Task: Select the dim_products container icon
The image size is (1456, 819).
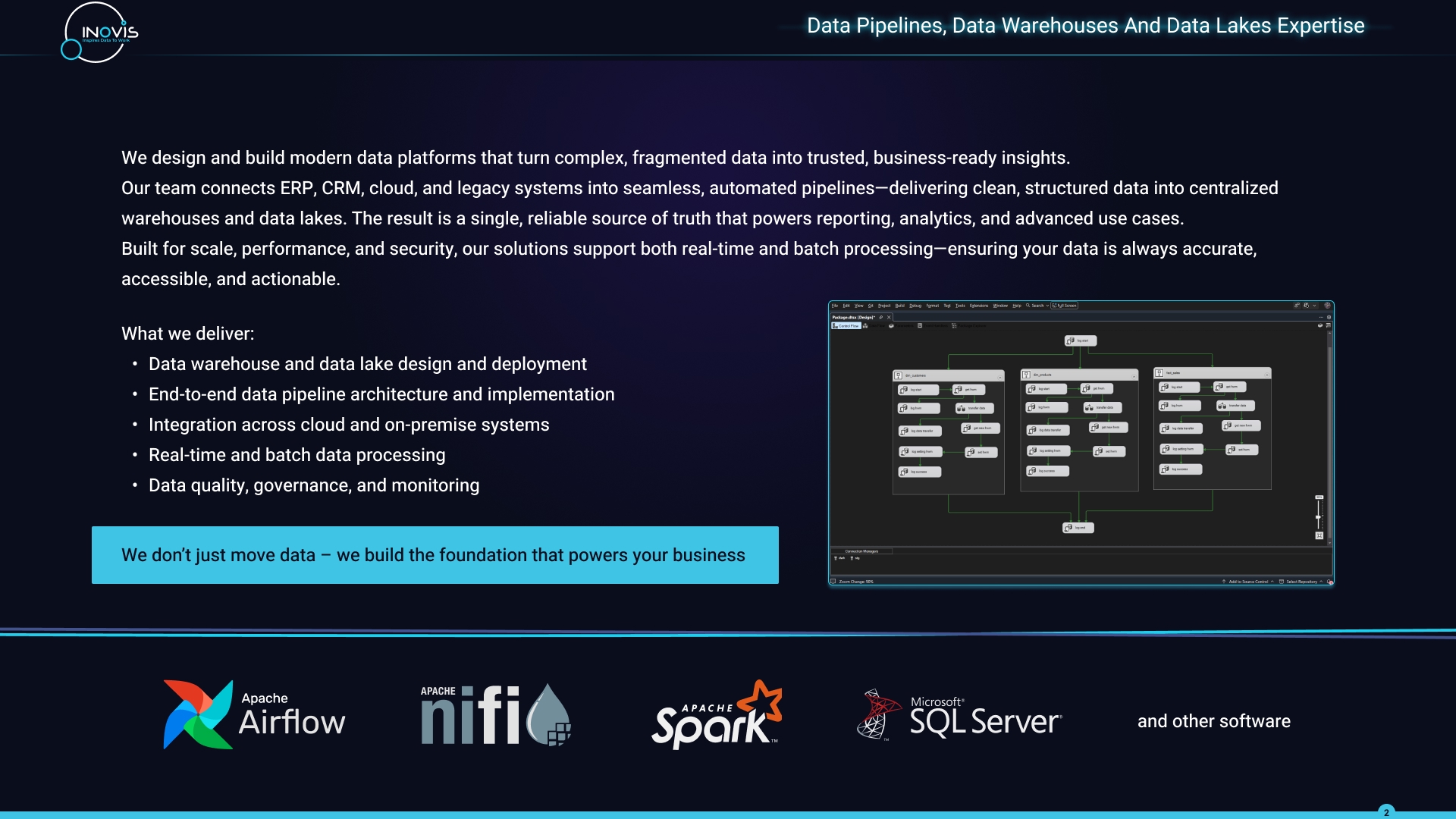Action: click(1026, 375)
